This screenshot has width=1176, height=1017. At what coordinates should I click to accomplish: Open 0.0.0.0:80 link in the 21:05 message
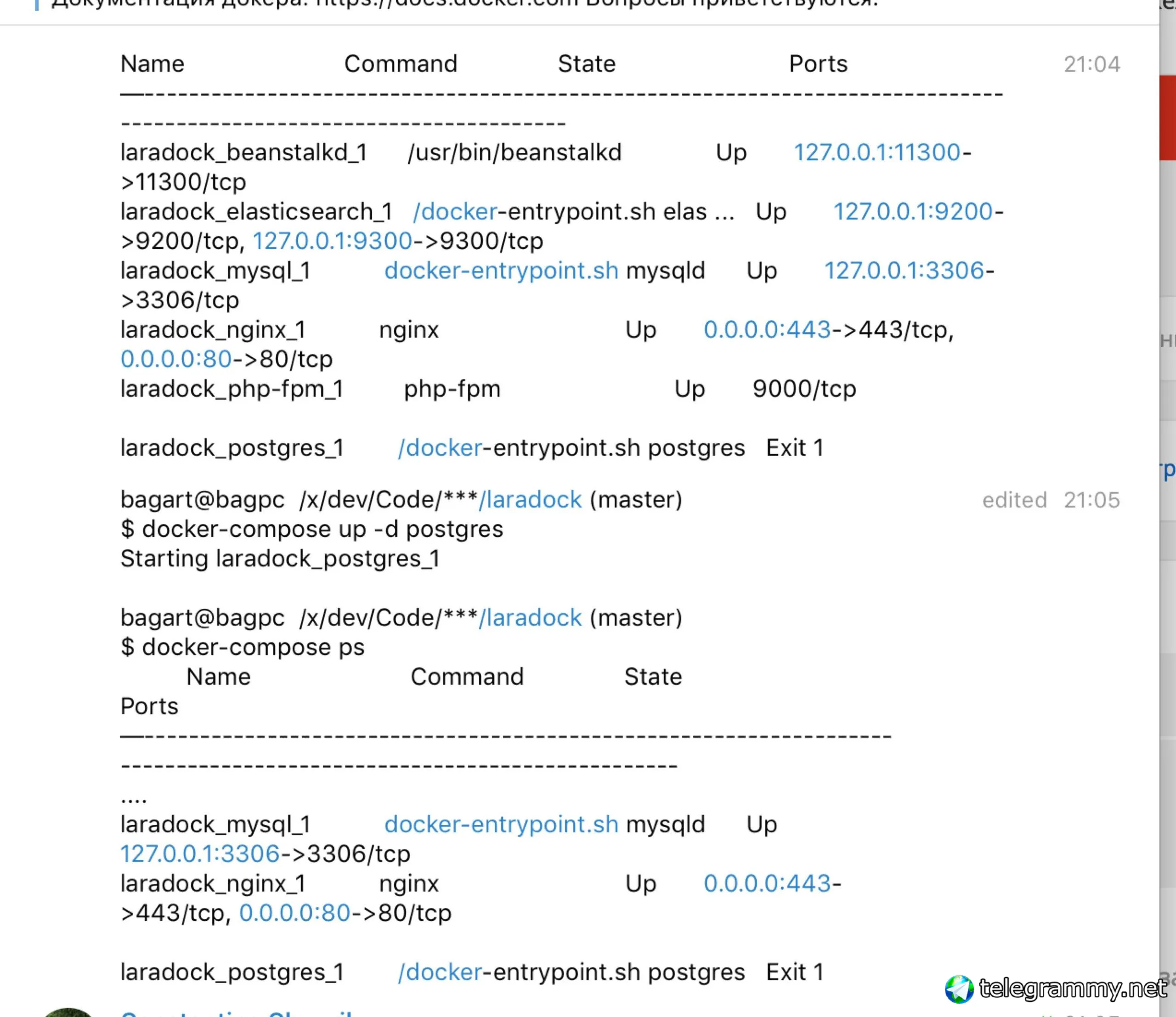pyautogui.click(x=294, y=913)
